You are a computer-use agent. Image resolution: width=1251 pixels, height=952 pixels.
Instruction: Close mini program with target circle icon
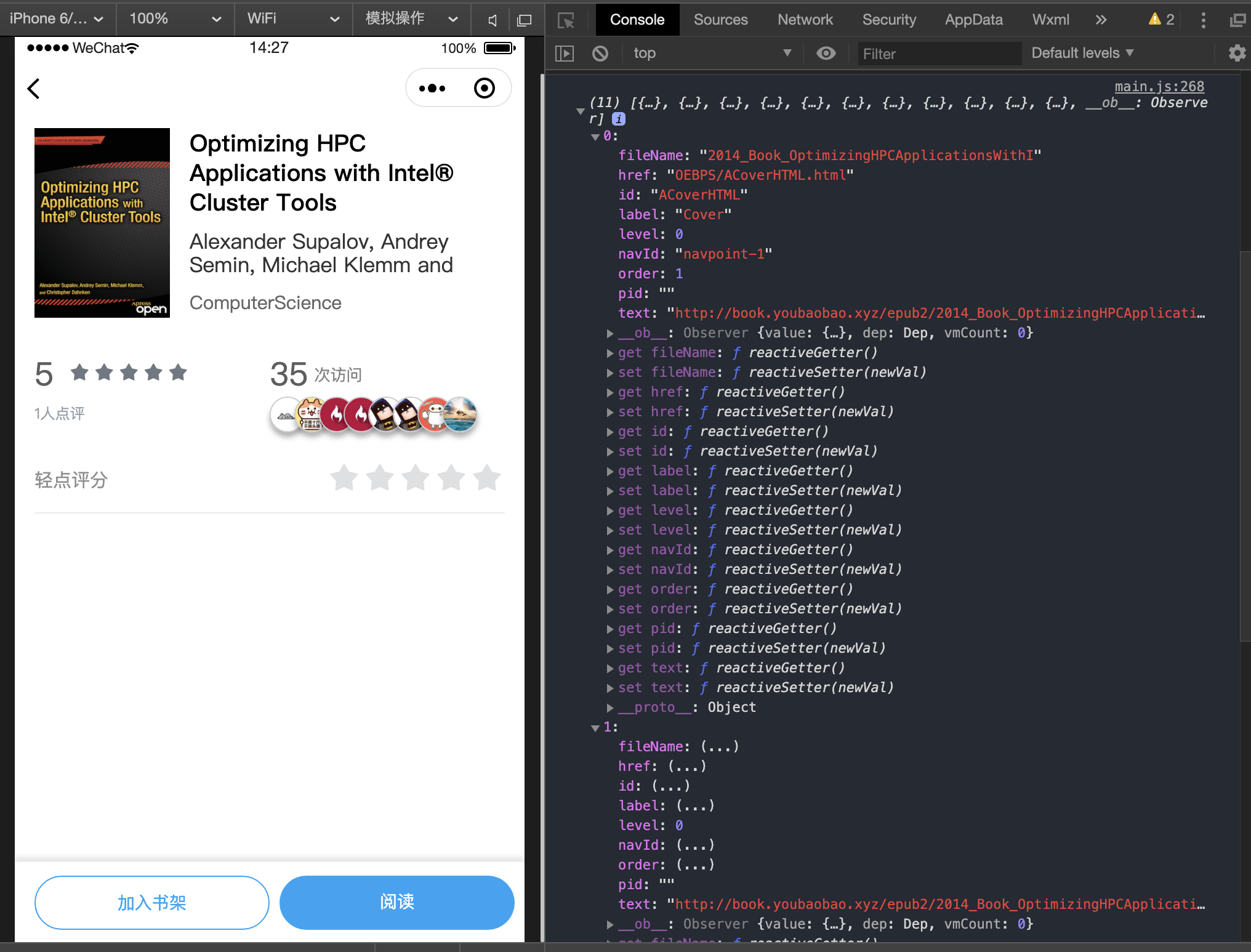point(485,89)
